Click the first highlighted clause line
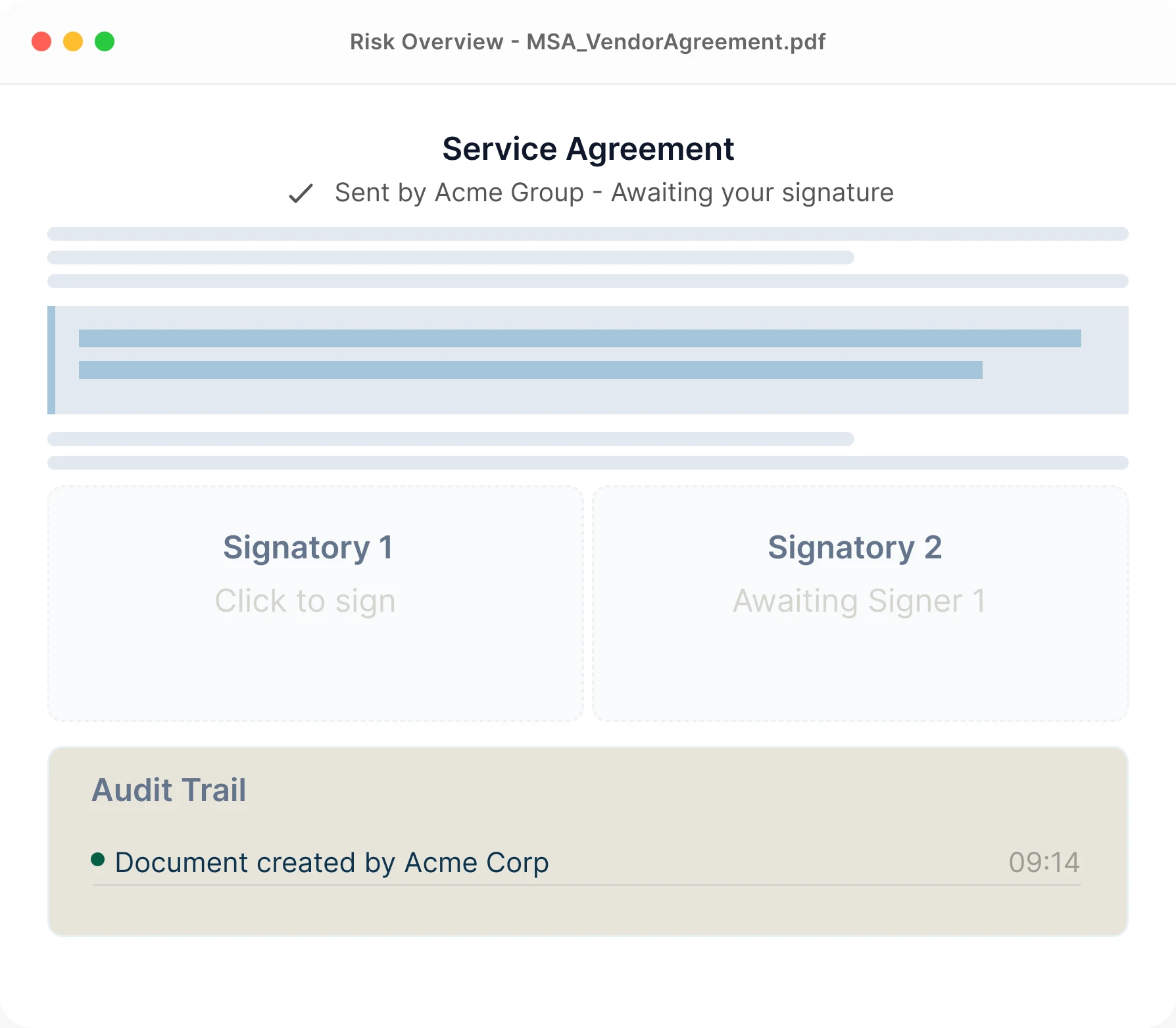 tap(579, 339)
